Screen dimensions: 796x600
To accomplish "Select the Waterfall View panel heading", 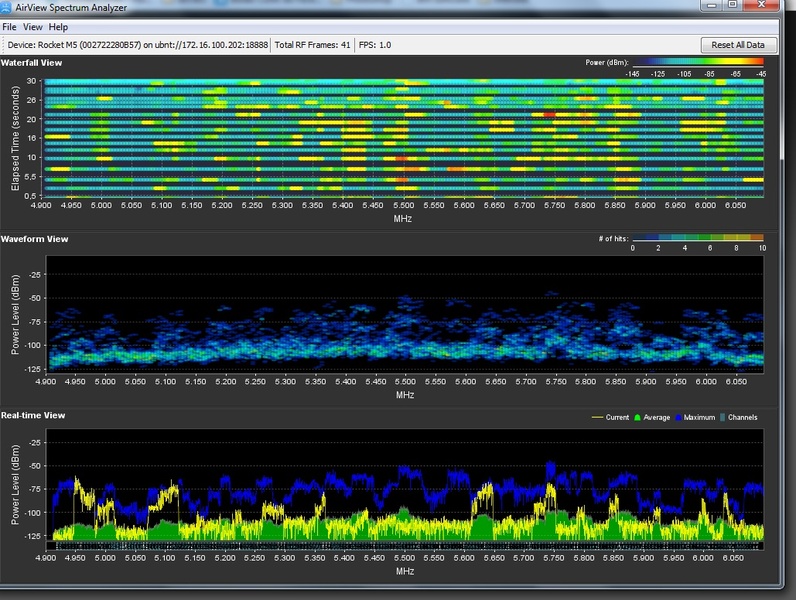I will [32, 62].
